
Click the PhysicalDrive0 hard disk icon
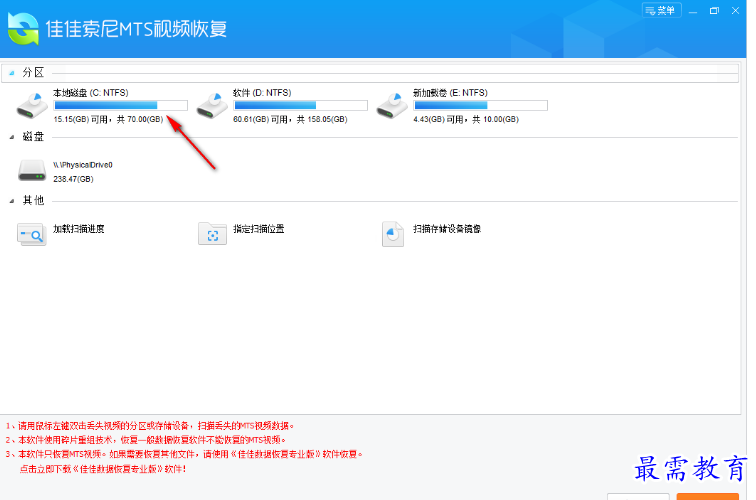click(32, 171)
